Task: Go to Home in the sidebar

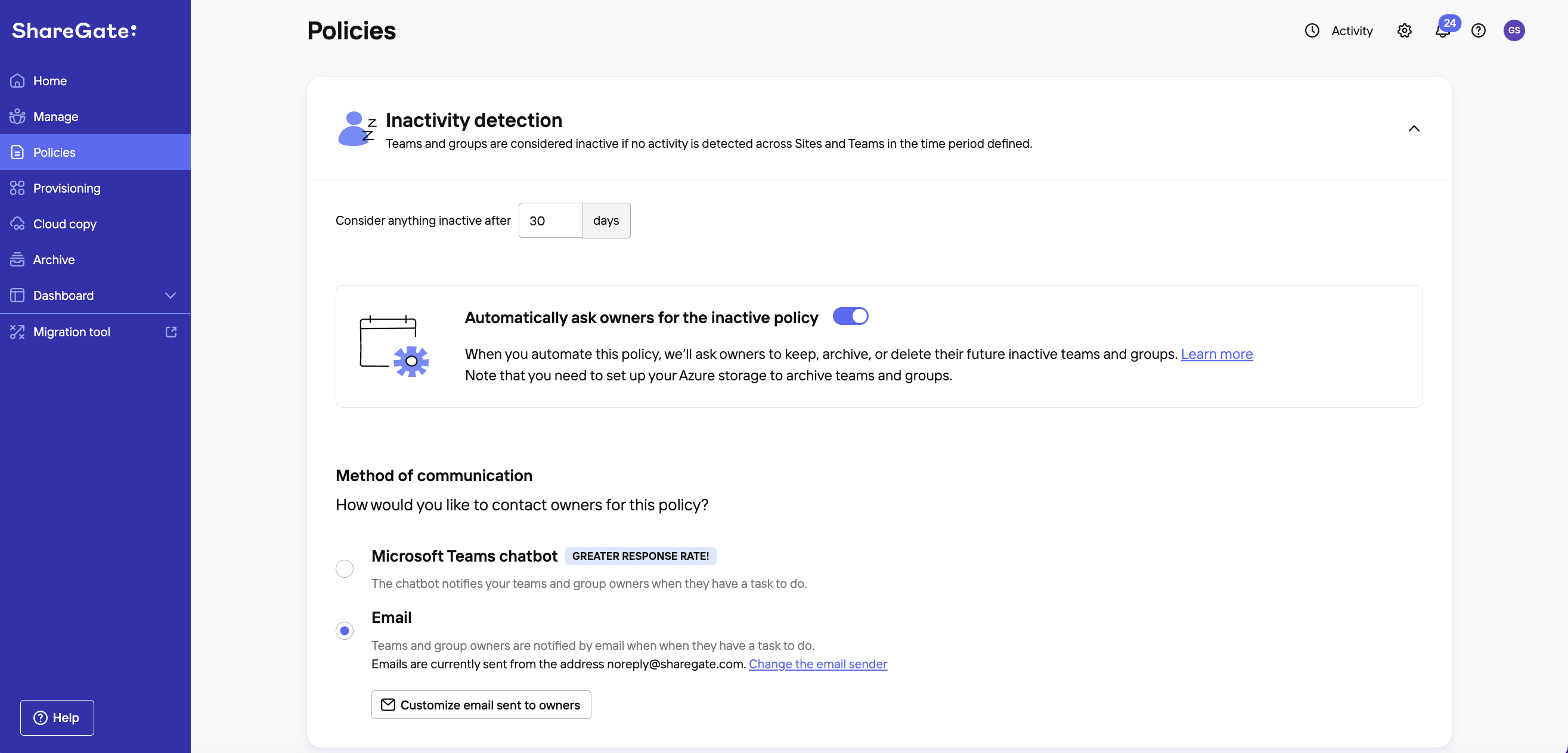Action: coord(50,80)
